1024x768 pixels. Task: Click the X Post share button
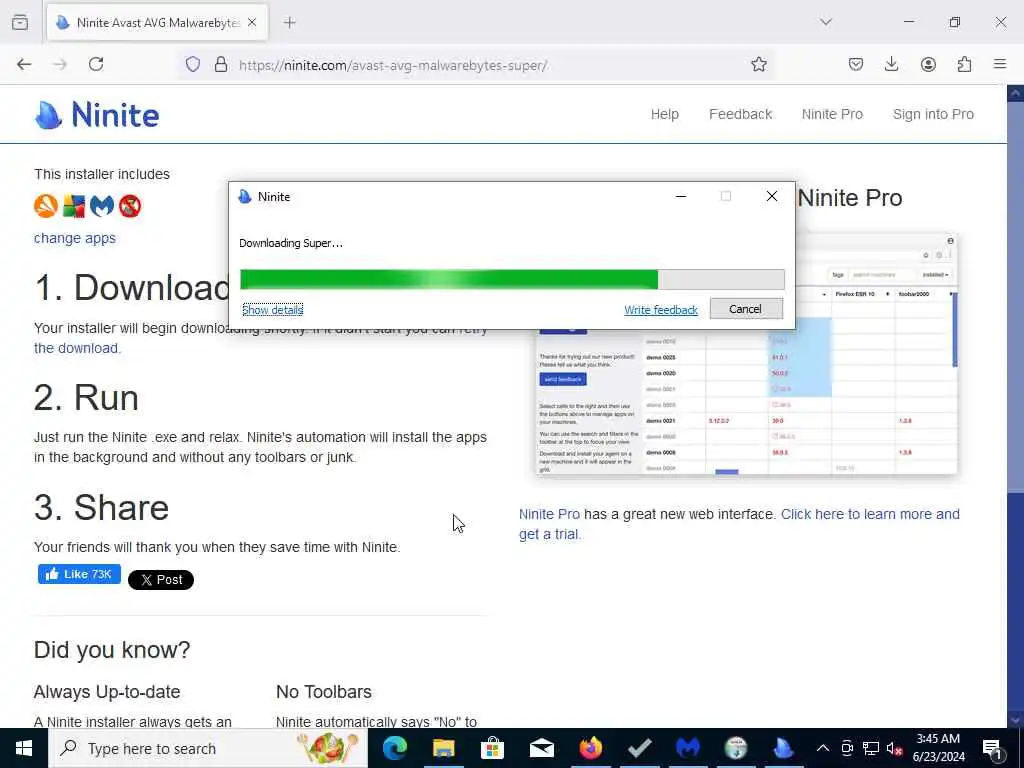(x=161, y=580)
